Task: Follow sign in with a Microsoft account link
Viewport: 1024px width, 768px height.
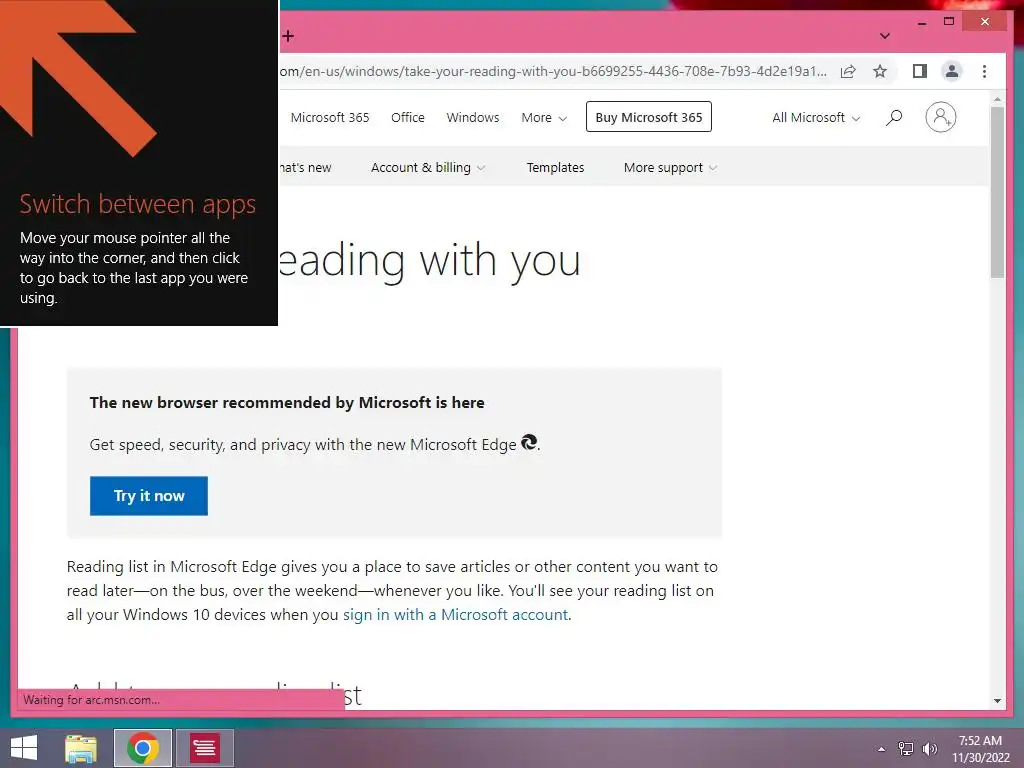Action: (455, 615)
